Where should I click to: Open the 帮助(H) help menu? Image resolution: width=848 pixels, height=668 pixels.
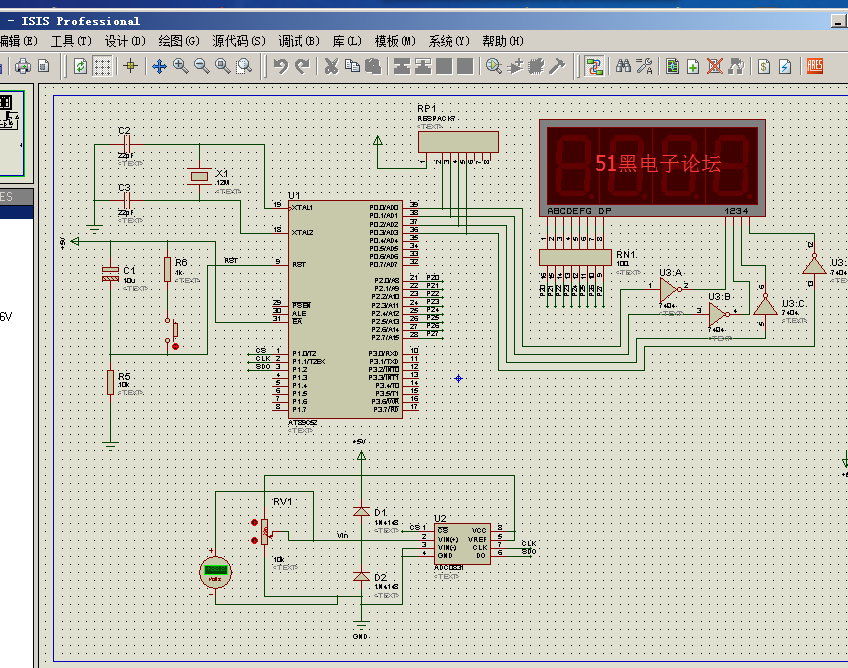[x=502, y=41]
